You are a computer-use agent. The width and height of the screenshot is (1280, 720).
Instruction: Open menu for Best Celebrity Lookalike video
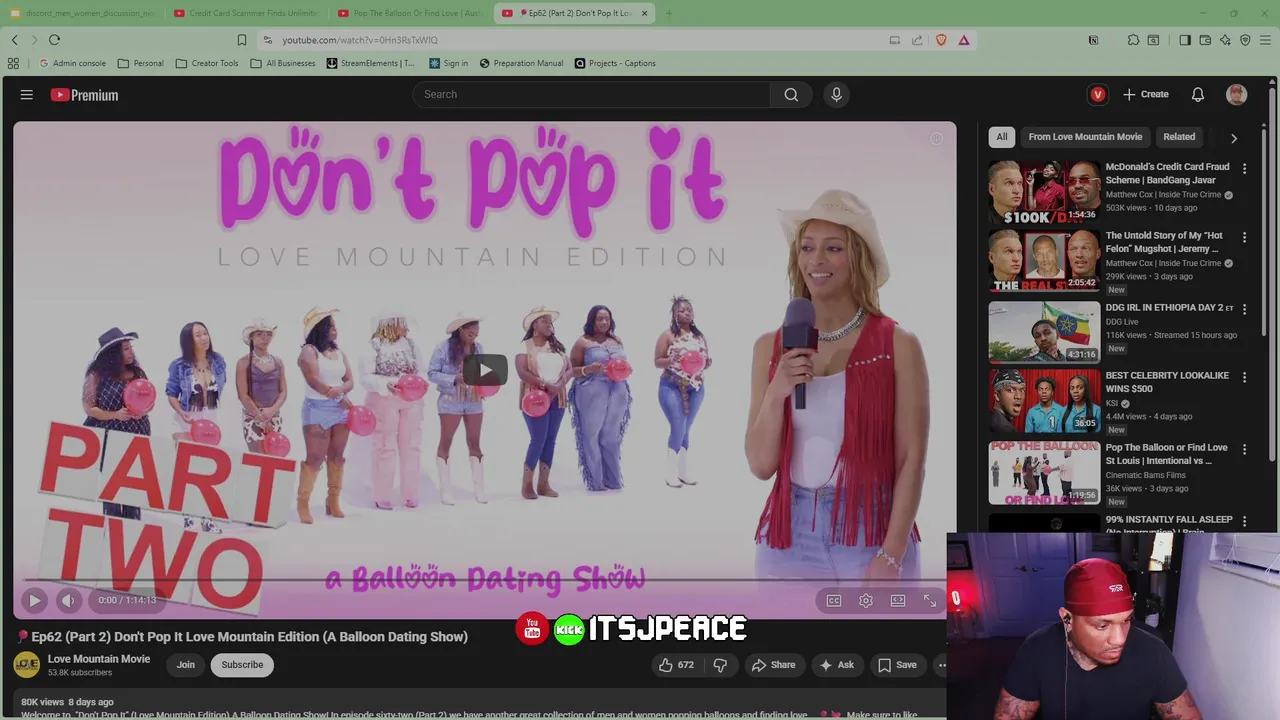[x=1244, y=377]
